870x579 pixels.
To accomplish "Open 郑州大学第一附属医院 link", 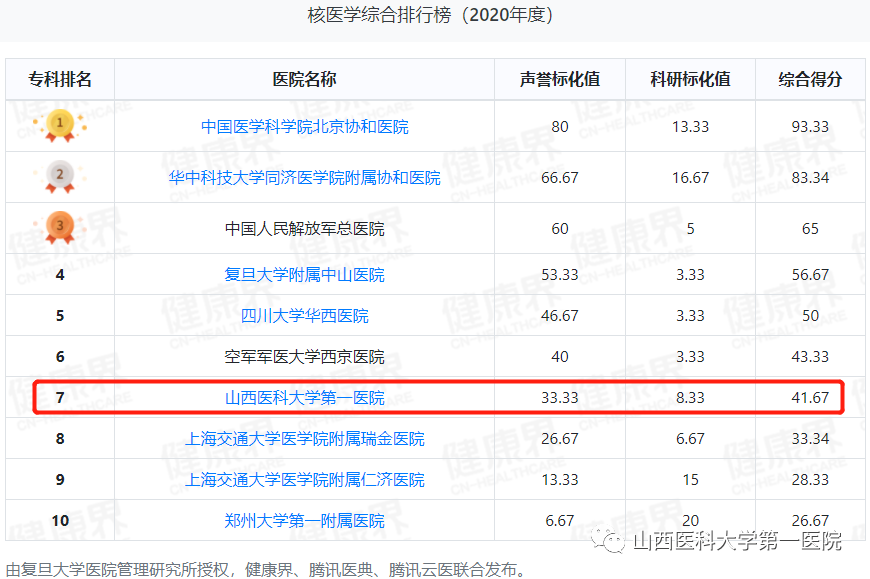I will [305, 521].
